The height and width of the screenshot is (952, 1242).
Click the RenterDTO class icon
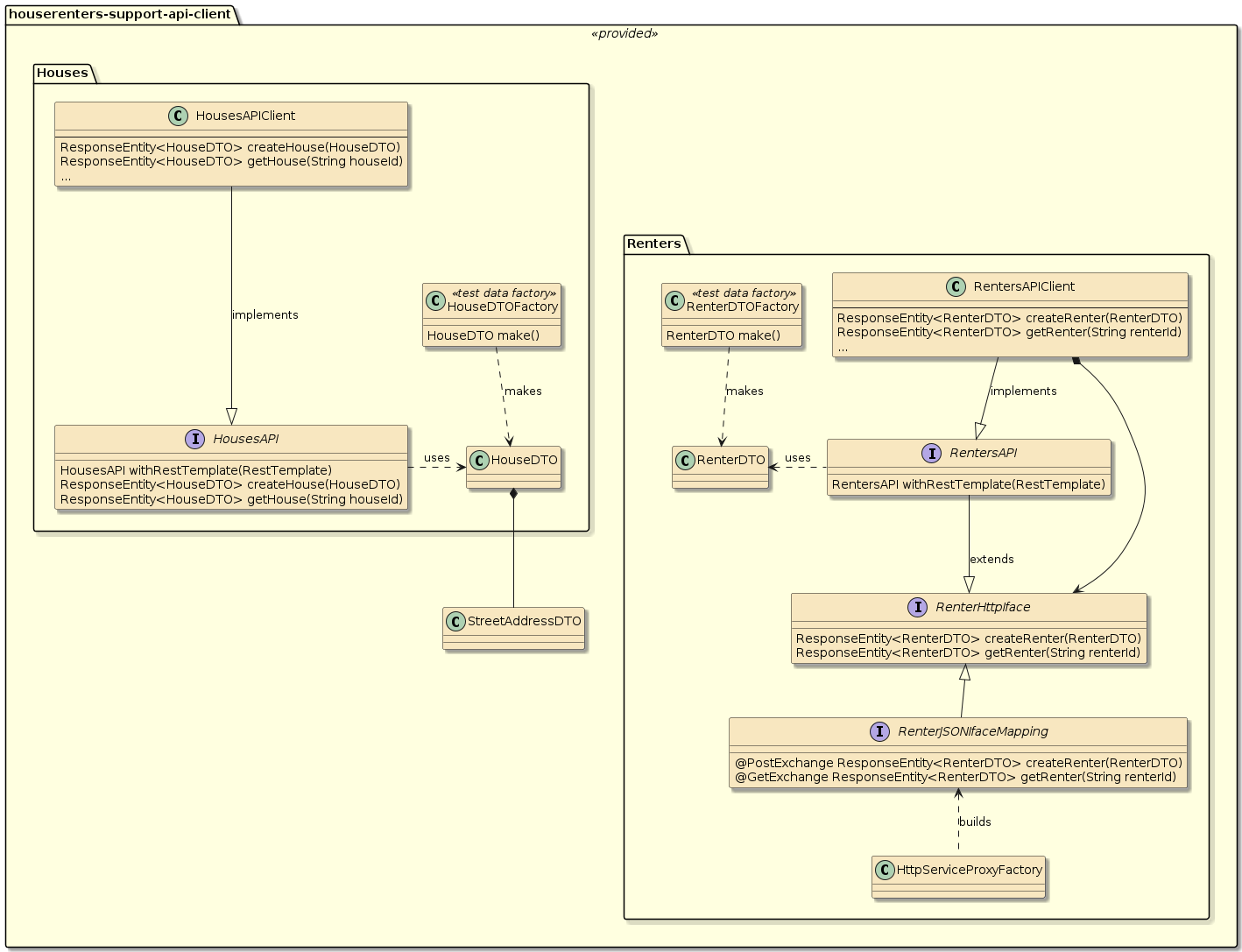[685, 460]
